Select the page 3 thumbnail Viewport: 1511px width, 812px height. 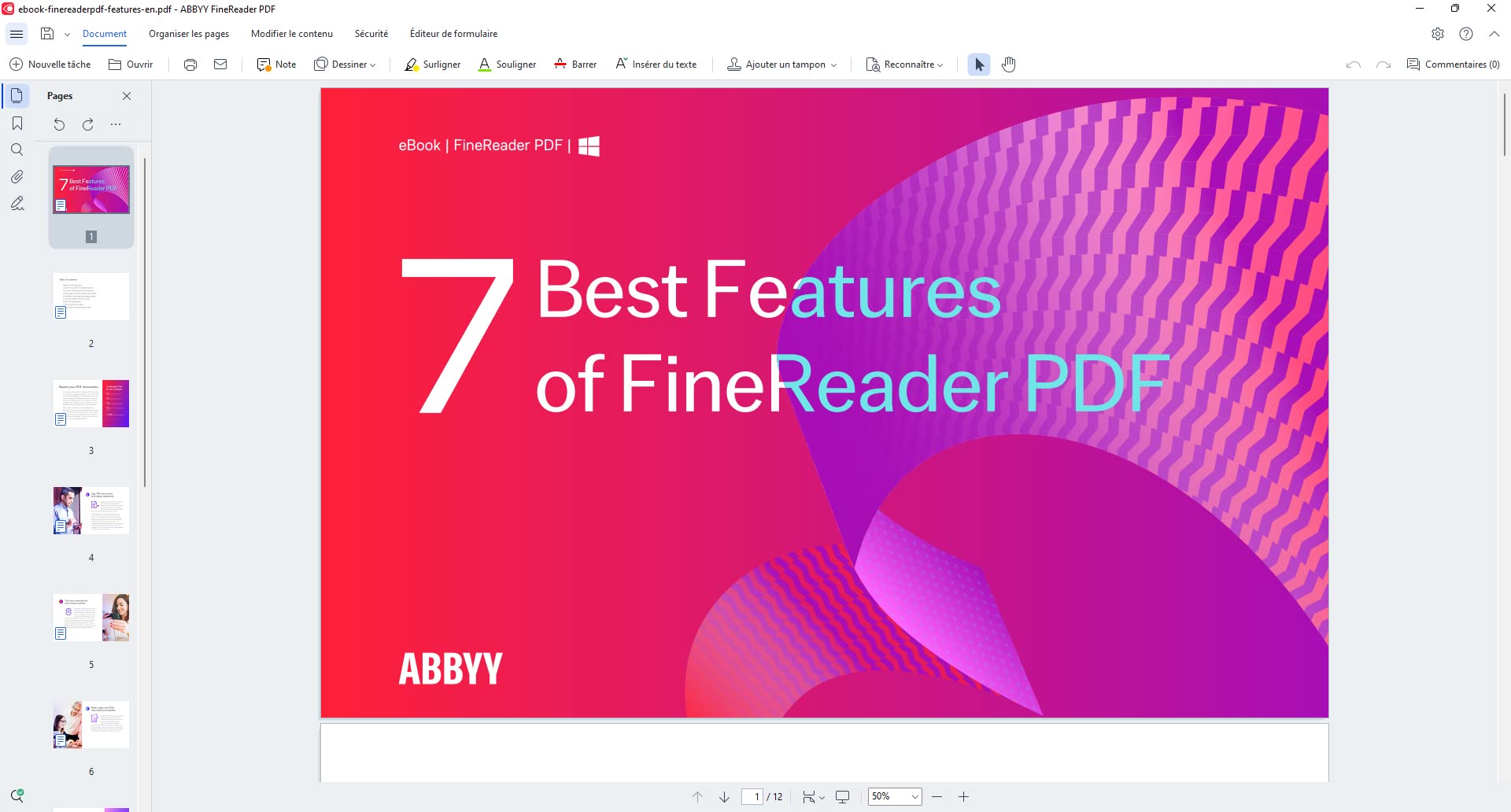tap(91, 404)
